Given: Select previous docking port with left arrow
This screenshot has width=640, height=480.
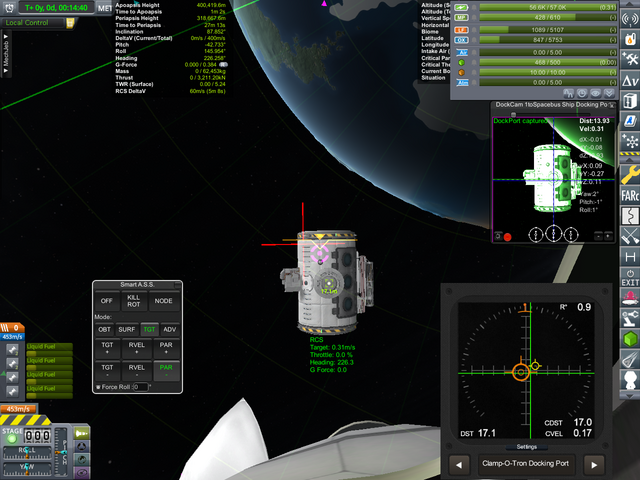Looking at the screenshot, I should [458, 464].
